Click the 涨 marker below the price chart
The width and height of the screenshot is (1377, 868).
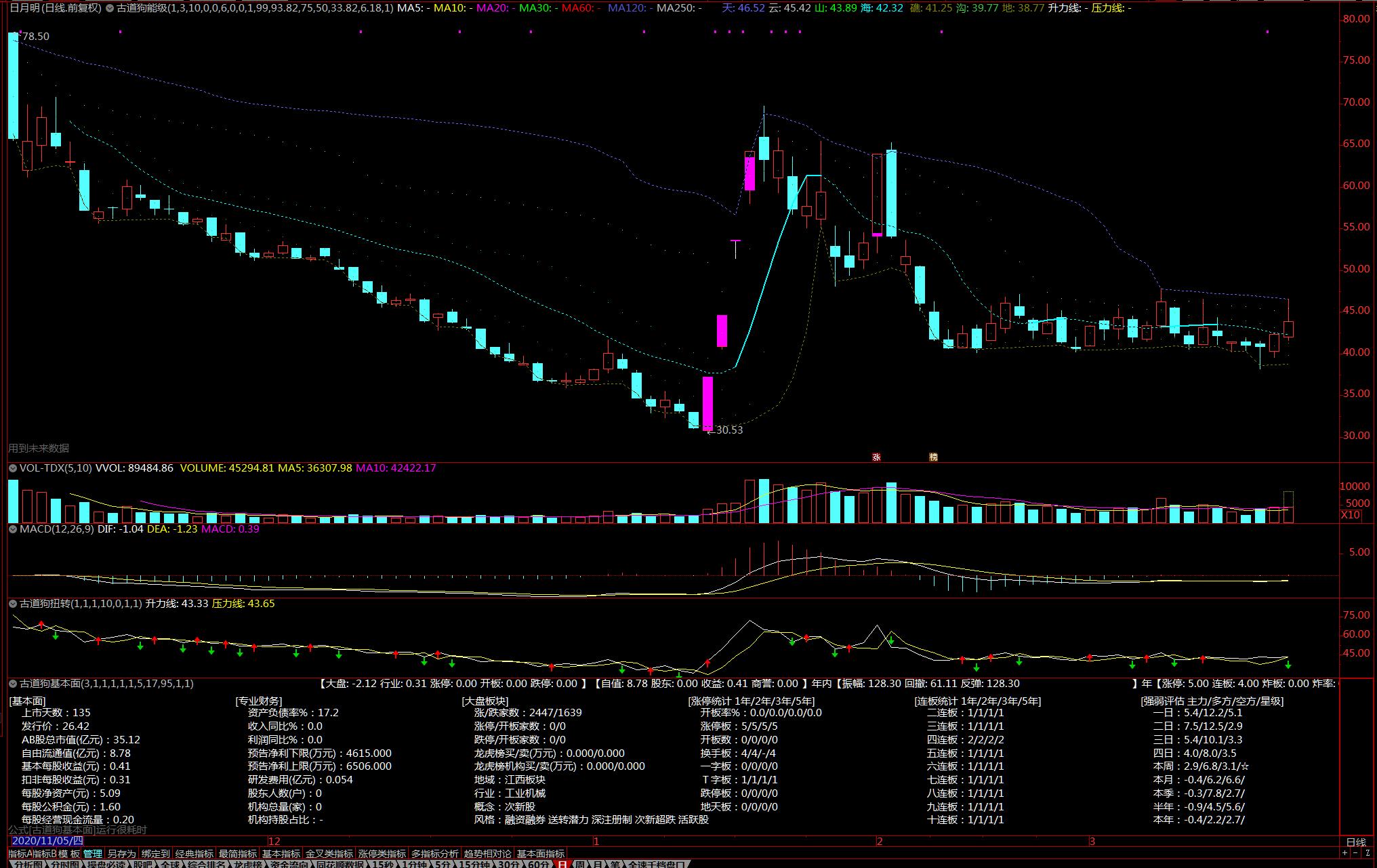[876, 457]
